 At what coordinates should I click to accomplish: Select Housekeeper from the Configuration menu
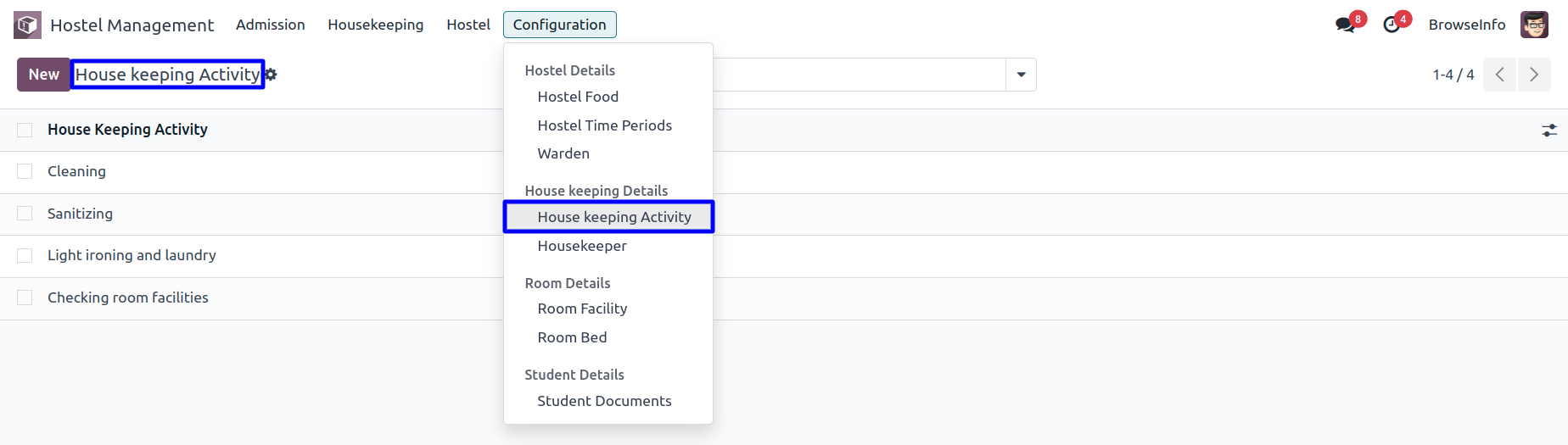click(582, 246)
